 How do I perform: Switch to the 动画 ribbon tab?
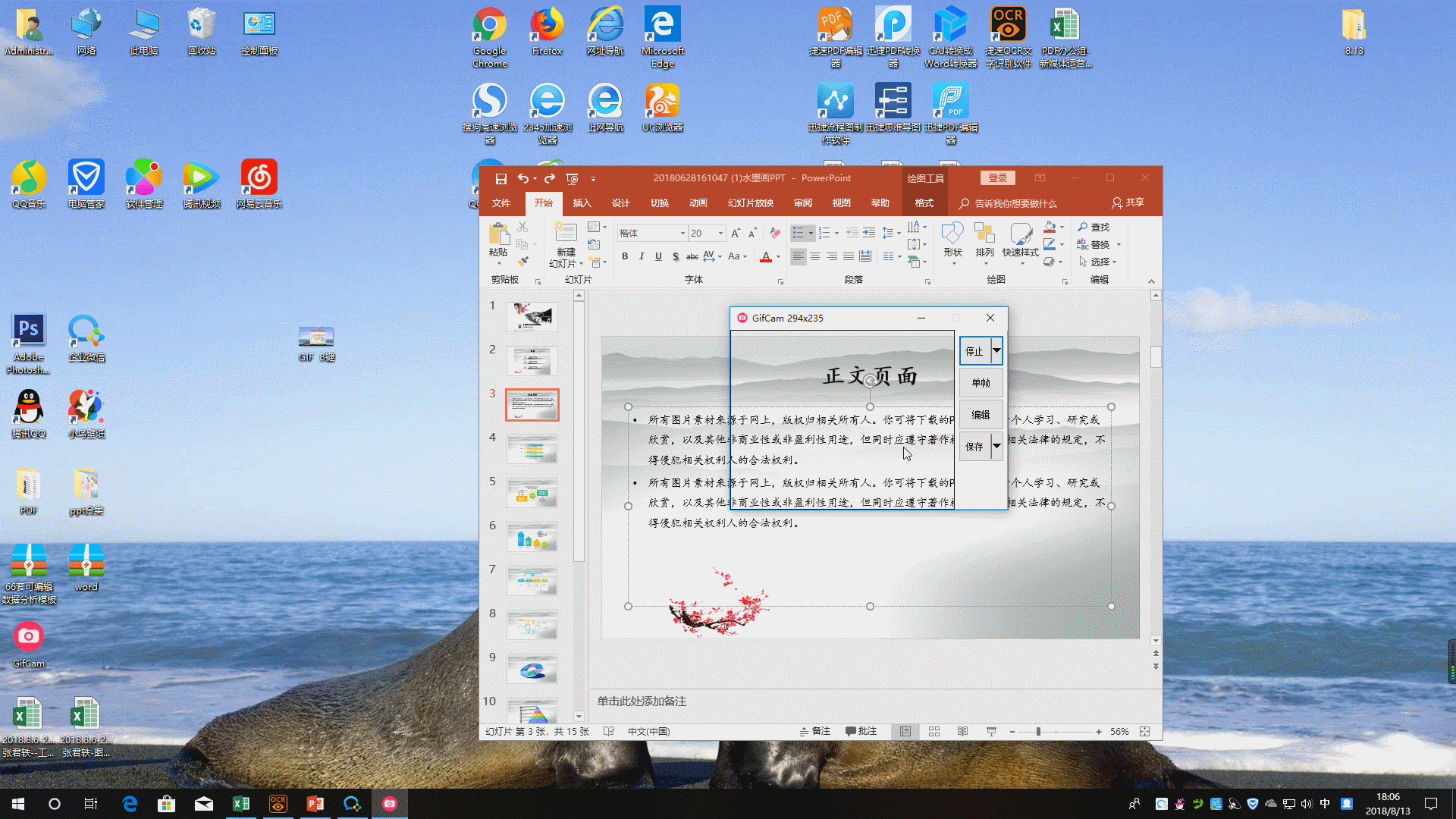tap(698, 202)
